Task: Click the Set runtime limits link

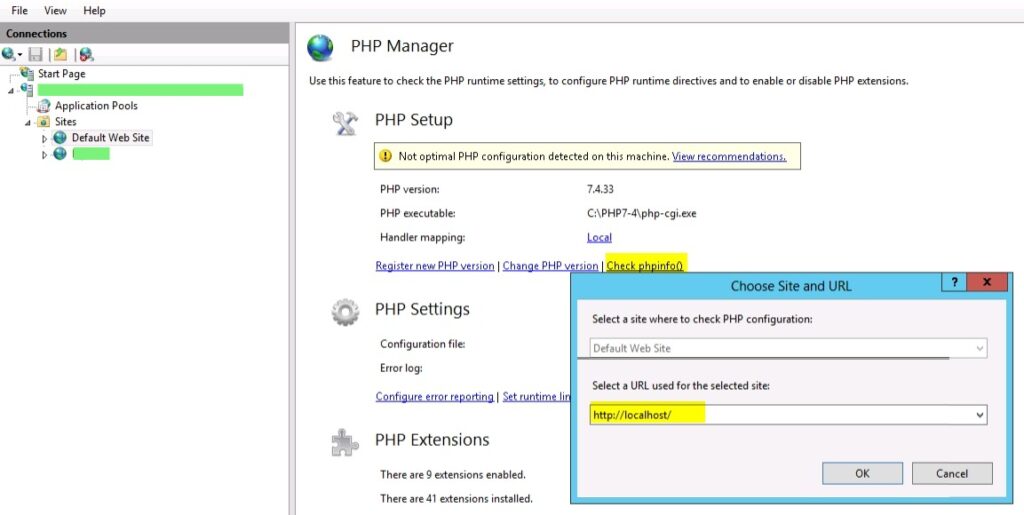Action: pos(537,396)
